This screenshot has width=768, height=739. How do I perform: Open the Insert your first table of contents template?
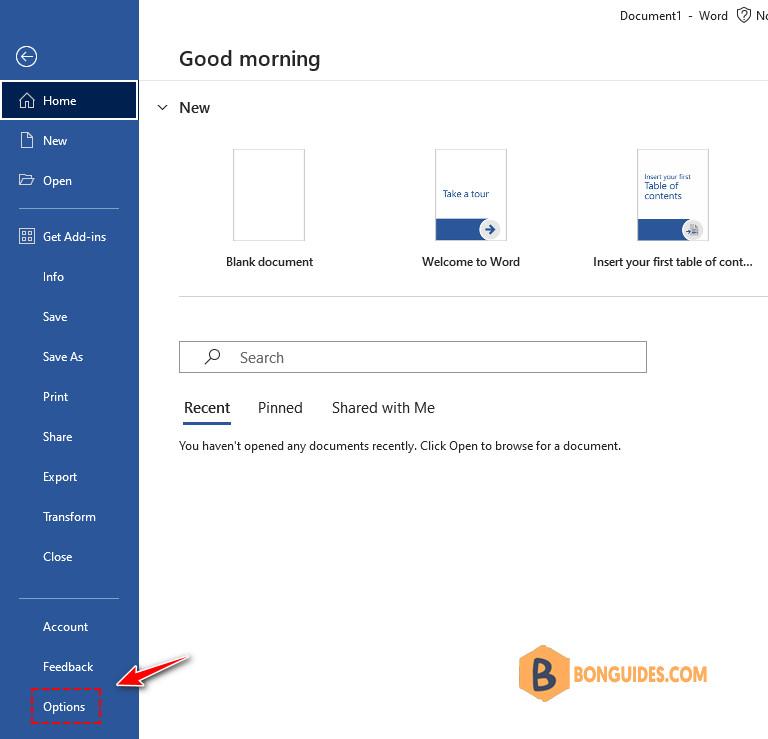[672, 195]
